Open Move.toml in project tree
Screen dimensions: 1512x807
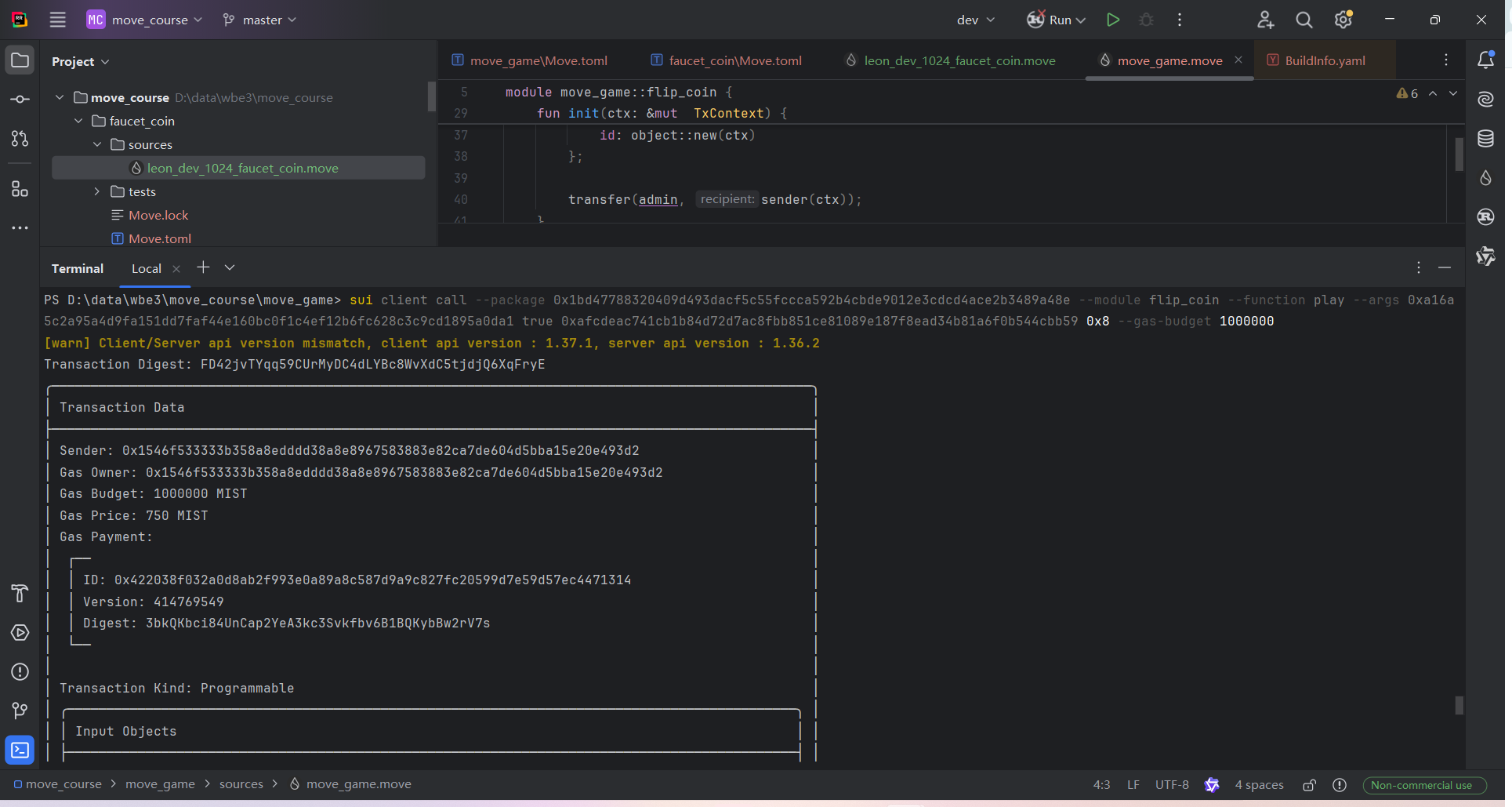point(160,238)
